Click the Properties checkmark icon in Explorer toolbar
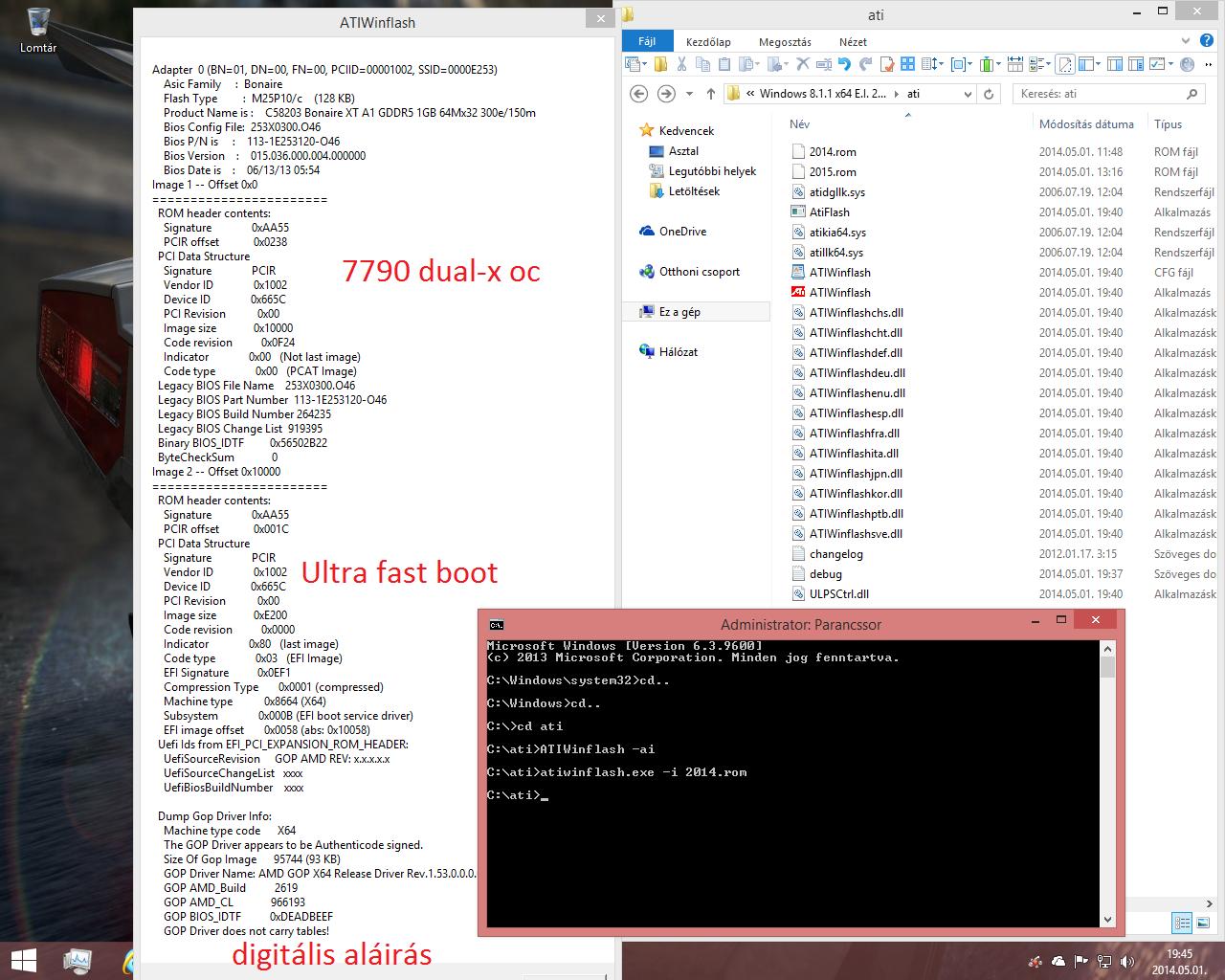Viewport: 1225px width, 980px height. click(887, 64)
